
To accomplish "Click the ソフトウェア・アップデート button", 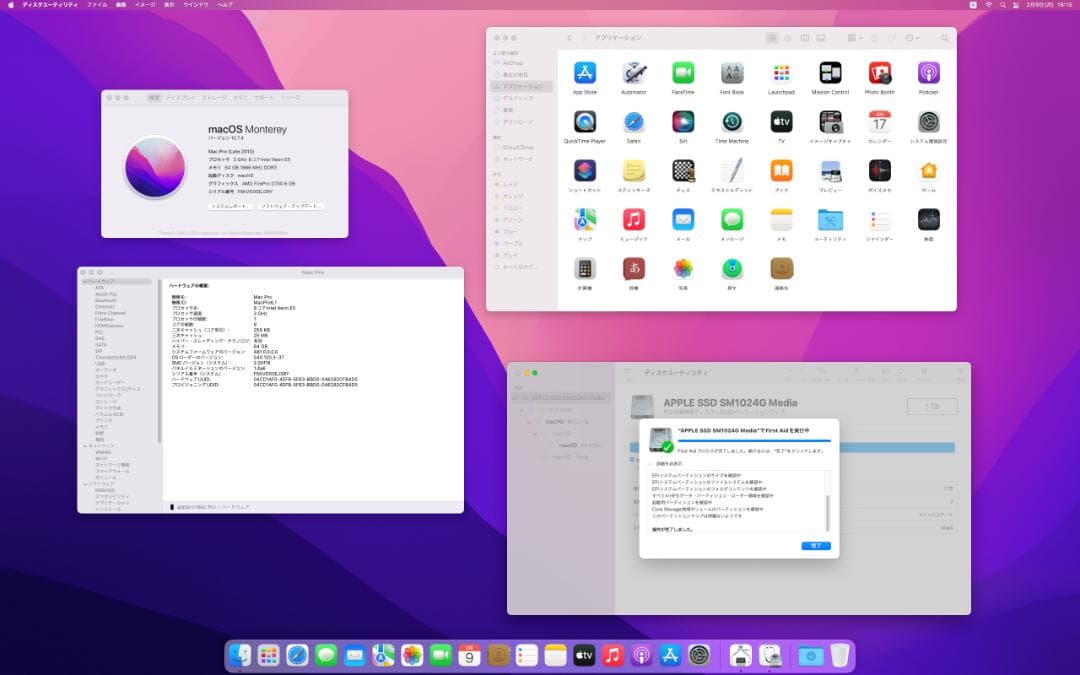I will pos(291,206).
